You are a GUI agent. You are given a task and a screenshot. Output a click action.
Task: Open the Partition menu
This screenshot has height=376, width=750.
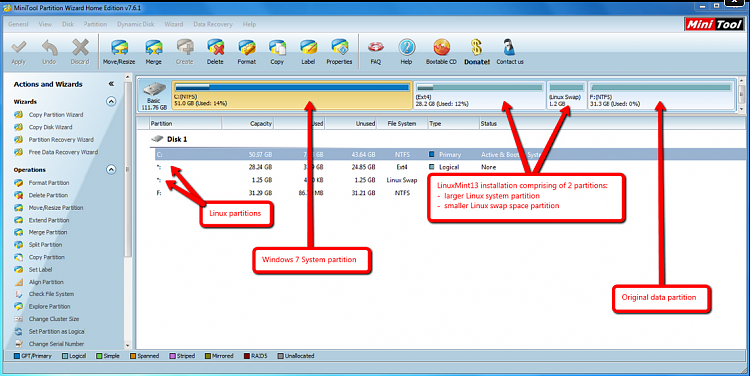95,24
